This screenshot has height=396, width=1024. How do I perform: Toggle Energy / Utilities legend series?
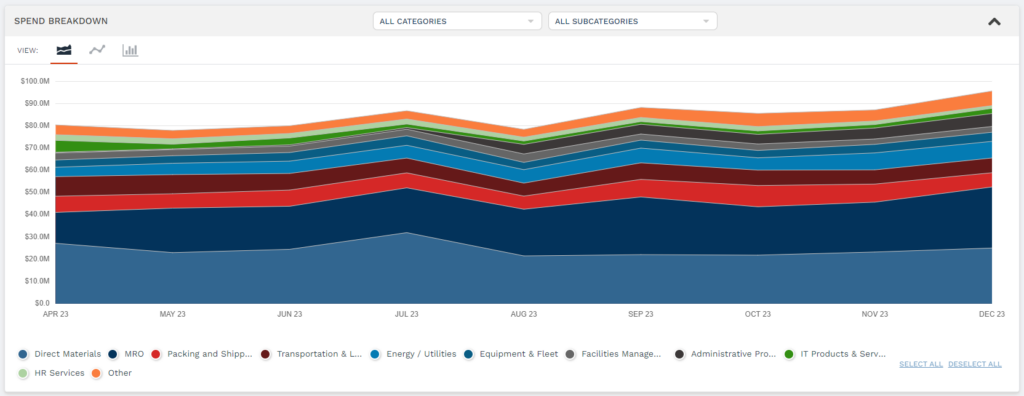tap(413, 354)
